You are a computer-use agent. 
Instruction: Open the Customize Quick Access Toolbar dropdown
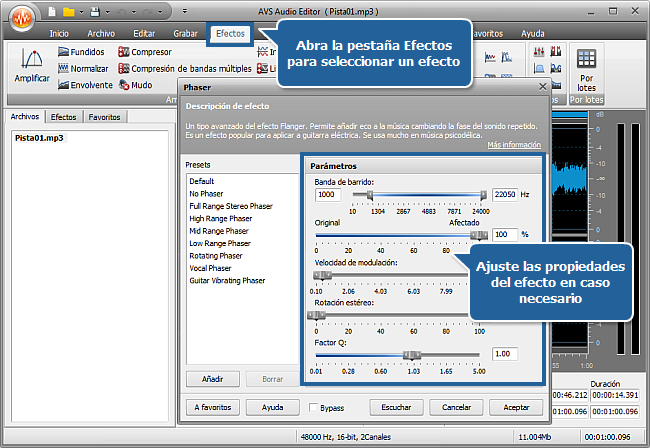coord(185,12)
